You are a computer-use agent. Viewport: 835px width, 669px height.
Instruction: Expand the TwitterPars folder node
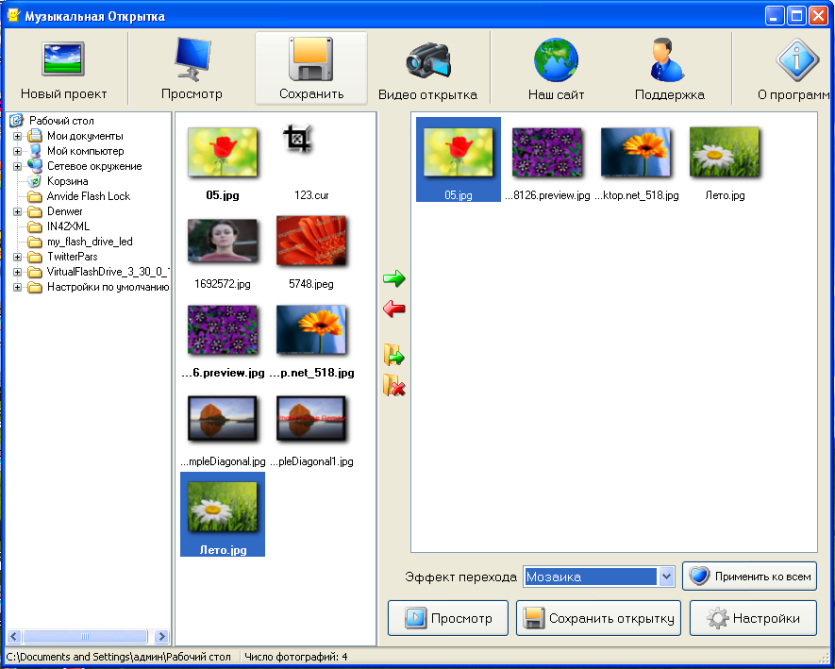18,257
